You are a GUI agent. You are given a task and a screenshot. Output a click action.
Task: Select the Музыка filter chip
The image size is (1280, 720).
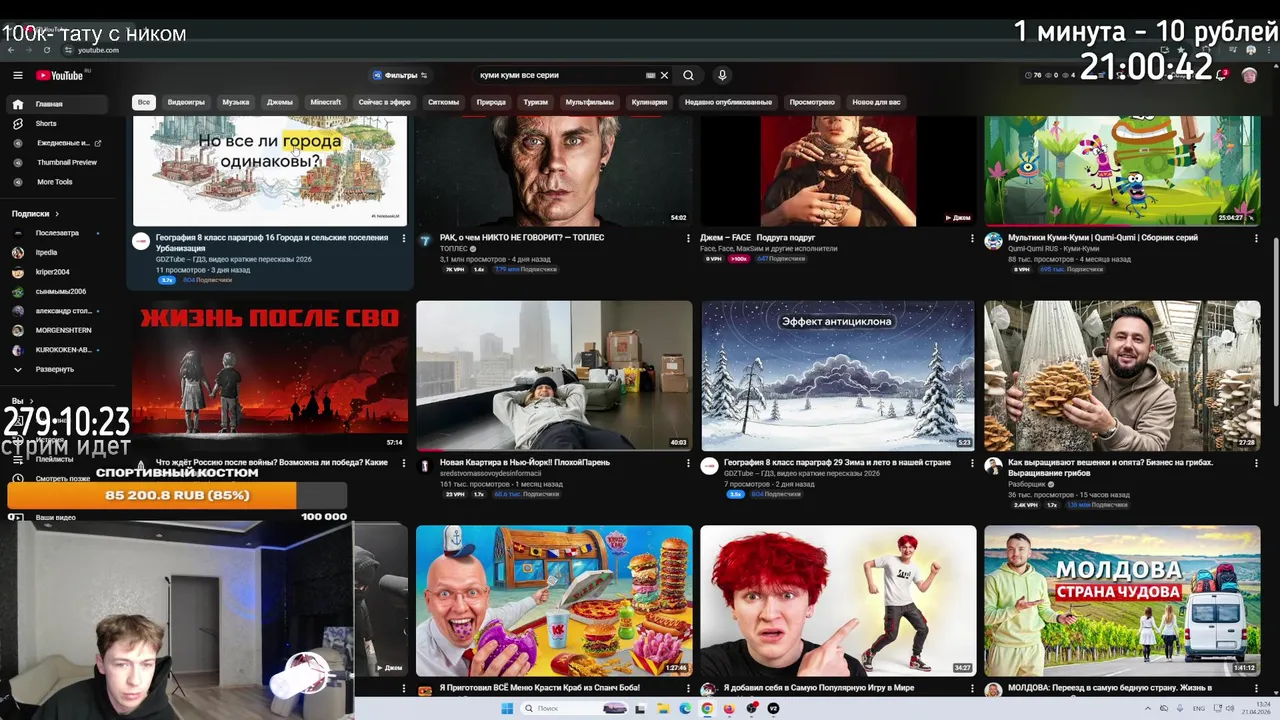click(236, 102)
